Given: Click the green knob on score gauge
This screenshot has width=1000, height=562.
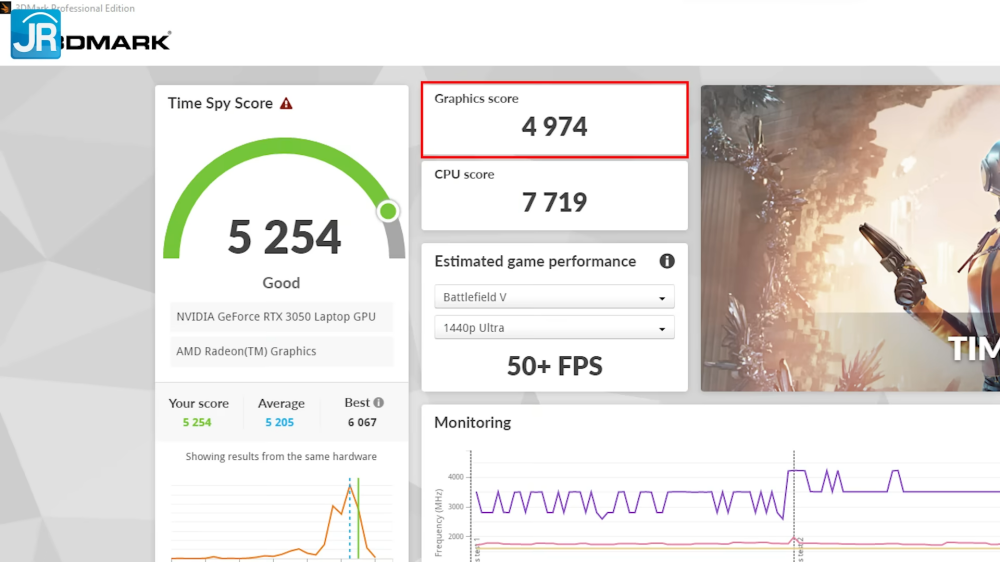Looking at the screenshot, I should [388, 211].
